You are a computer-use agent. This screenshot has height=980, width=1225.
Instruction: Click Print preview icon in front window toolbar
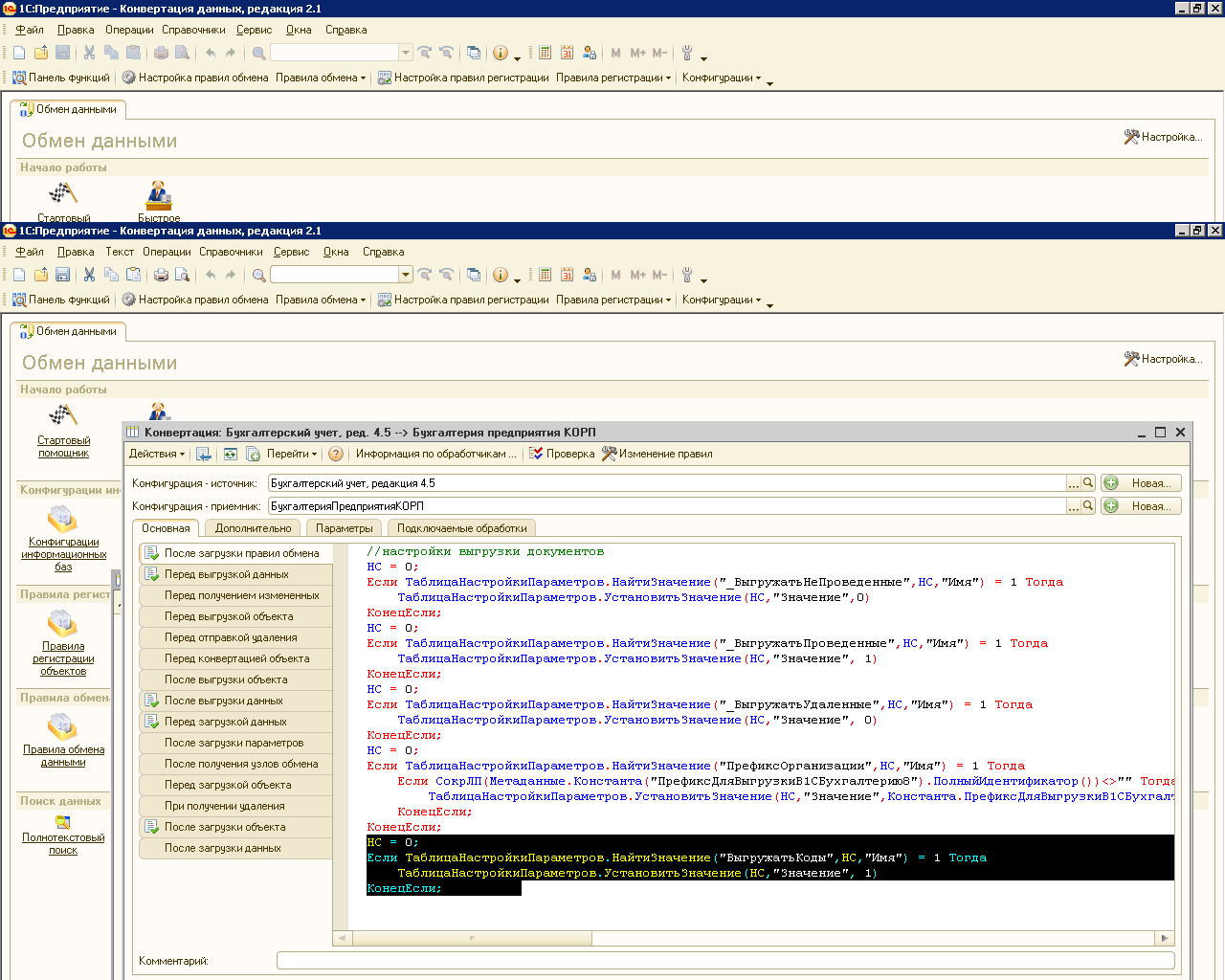(x=182, y=275)
